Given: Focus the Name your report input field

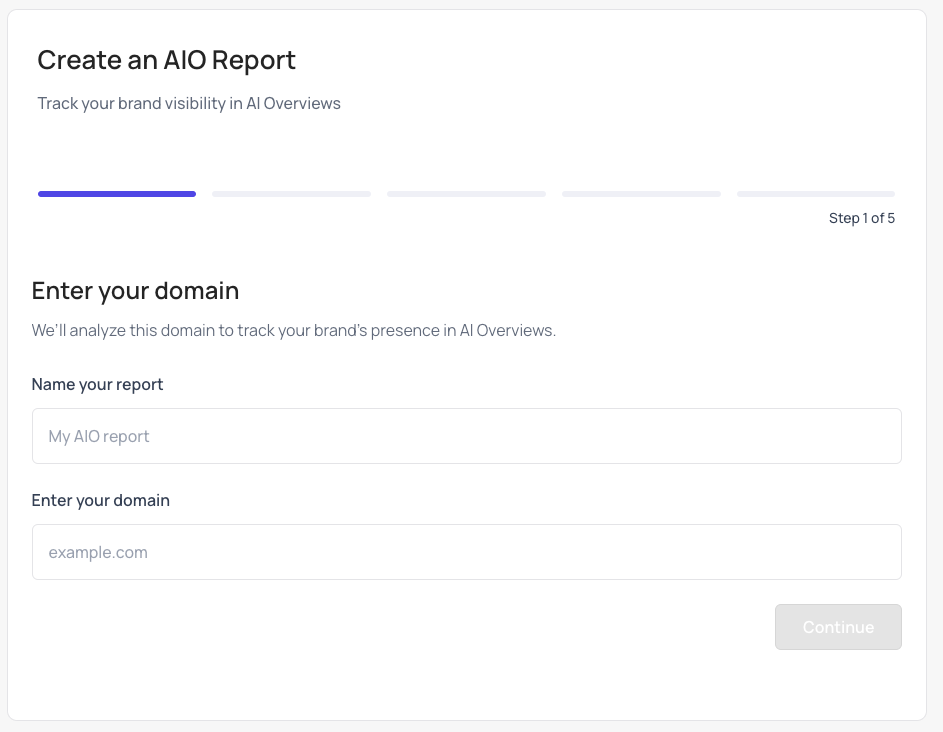Looking at the screenshot, I should (467, 436).
